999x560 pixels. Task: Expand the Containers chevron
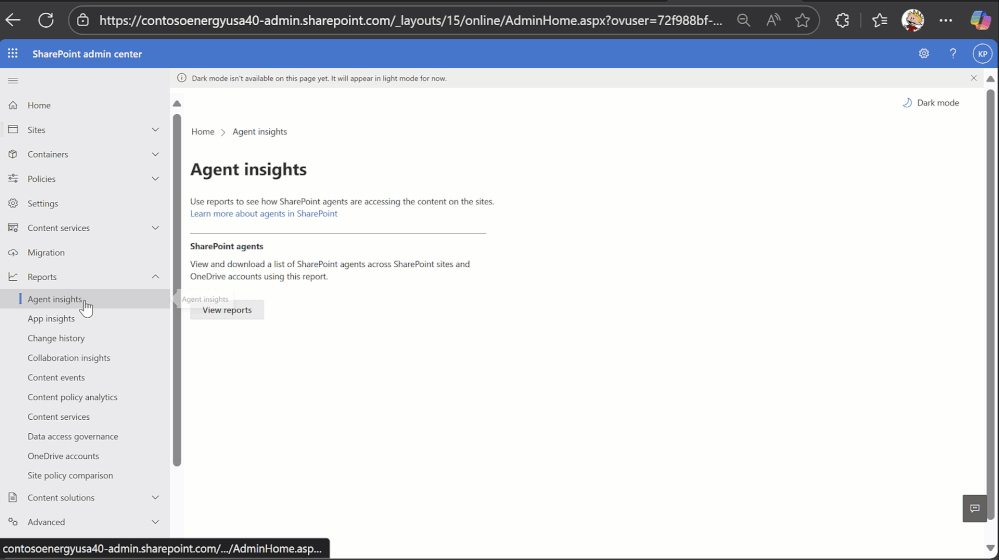click(x=155, y=154)
